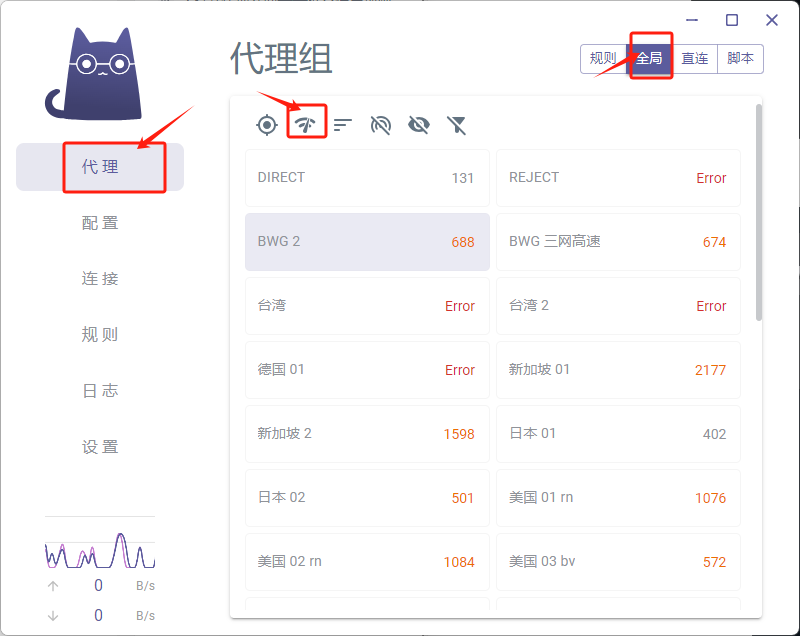Select the 台湾 proxy card
The width and height of the screenshot is (800, 636).
tap(367, 306)
